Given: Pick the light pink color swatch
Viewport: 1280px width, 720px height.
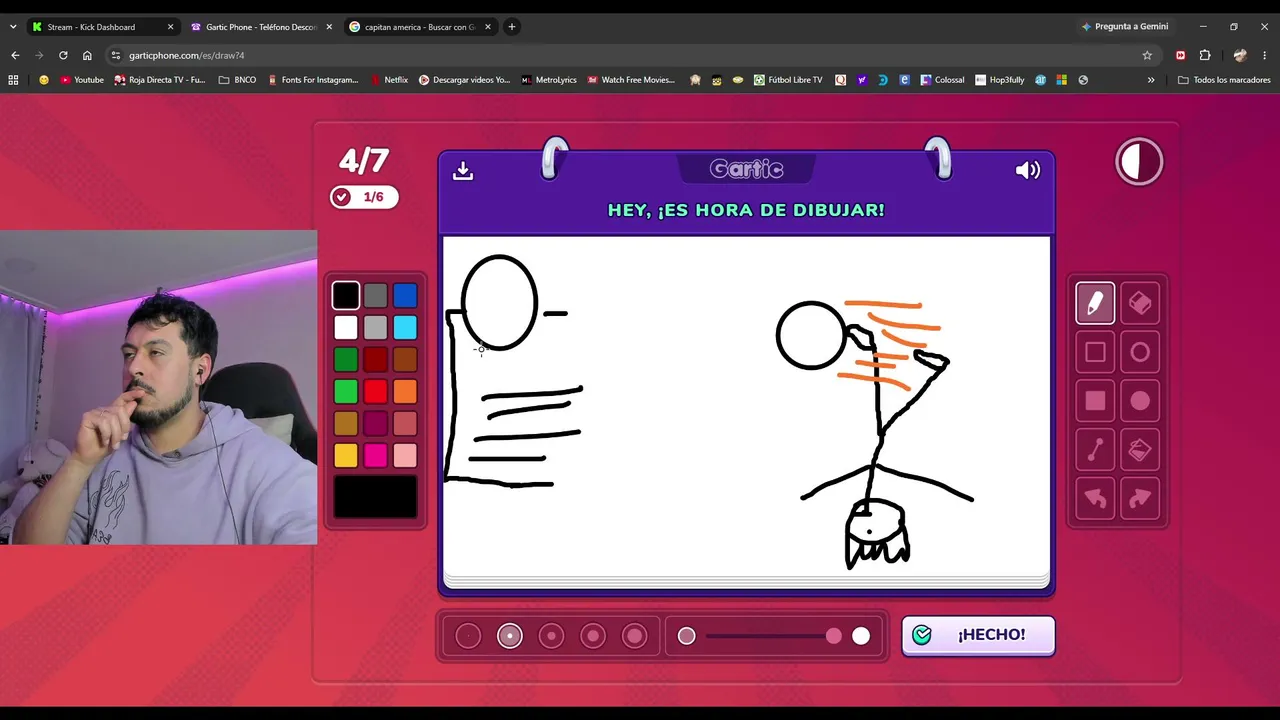Looking at the screenshot, I should [405, 455].
